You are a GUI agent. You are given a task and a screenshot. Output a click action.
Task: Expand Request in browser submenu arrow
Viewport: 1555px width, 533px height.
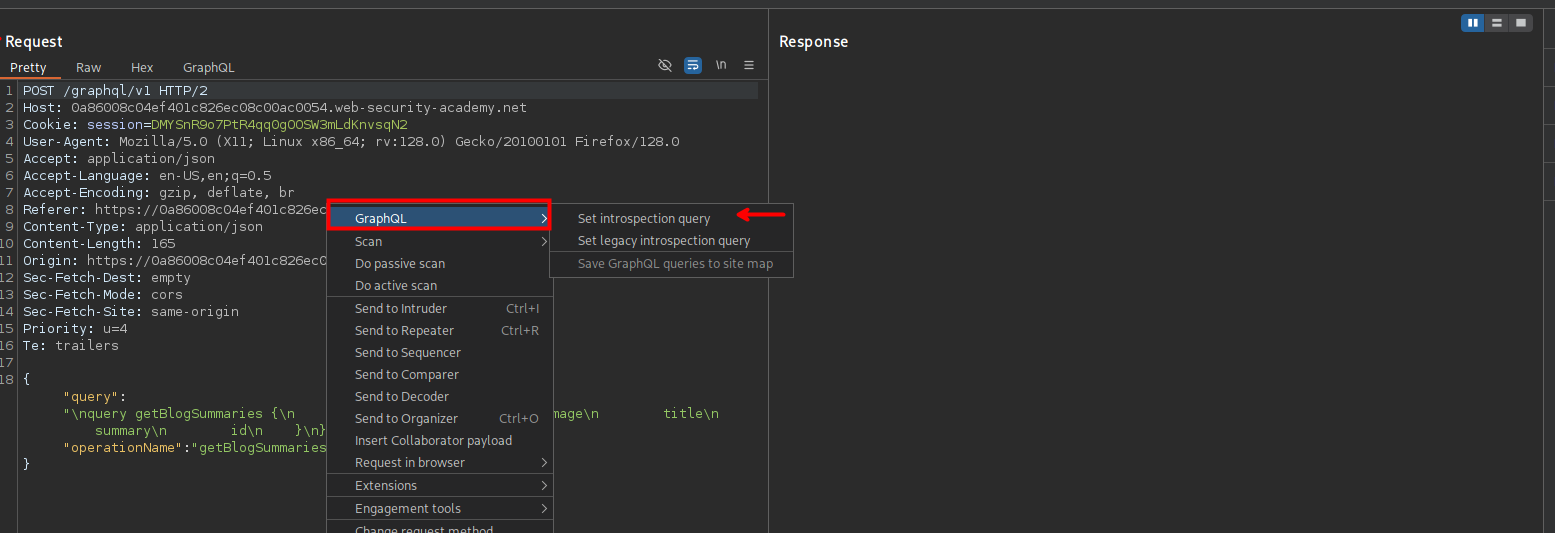[544, 463]
